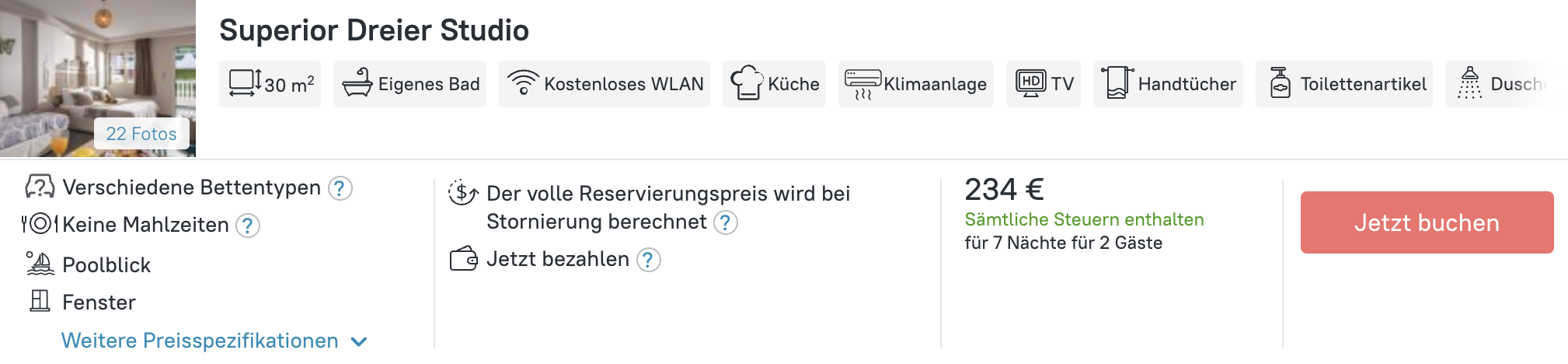Open help for Keine Mahlzeiten
Screen dimensions: 1568x364
coord(248,226)
